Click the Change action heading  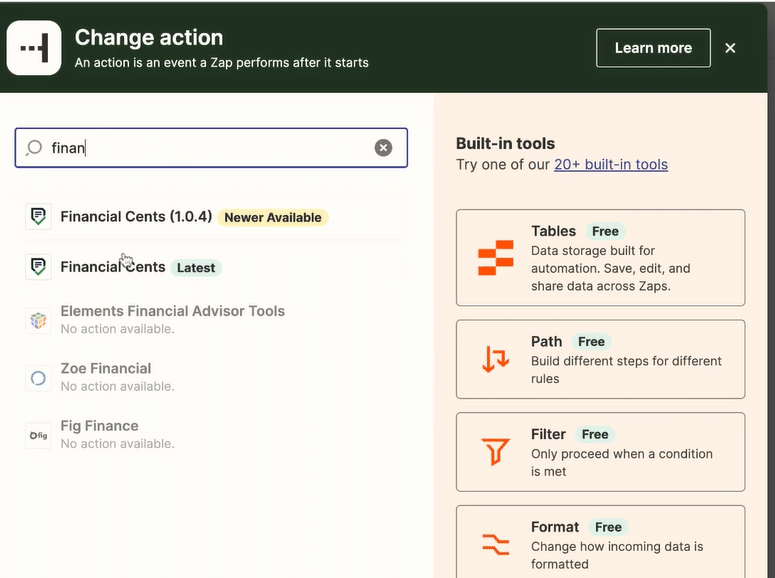(149, 38)
